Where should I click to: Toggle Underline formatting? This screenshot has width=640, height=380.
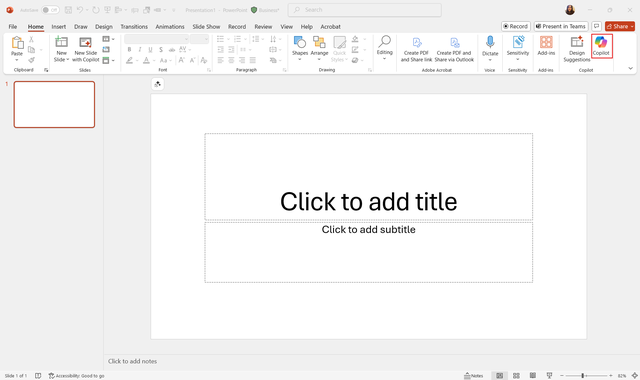150,49
